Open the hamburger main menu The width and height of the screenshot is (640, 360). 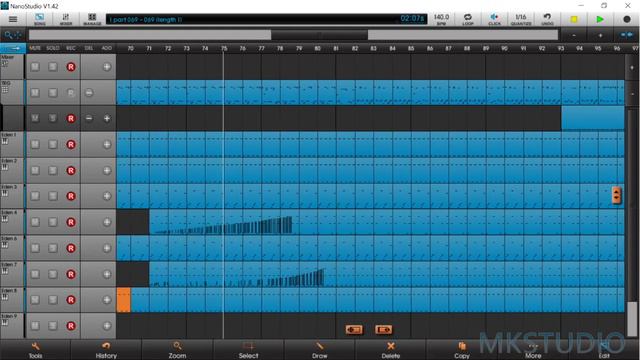coord(13,19)
